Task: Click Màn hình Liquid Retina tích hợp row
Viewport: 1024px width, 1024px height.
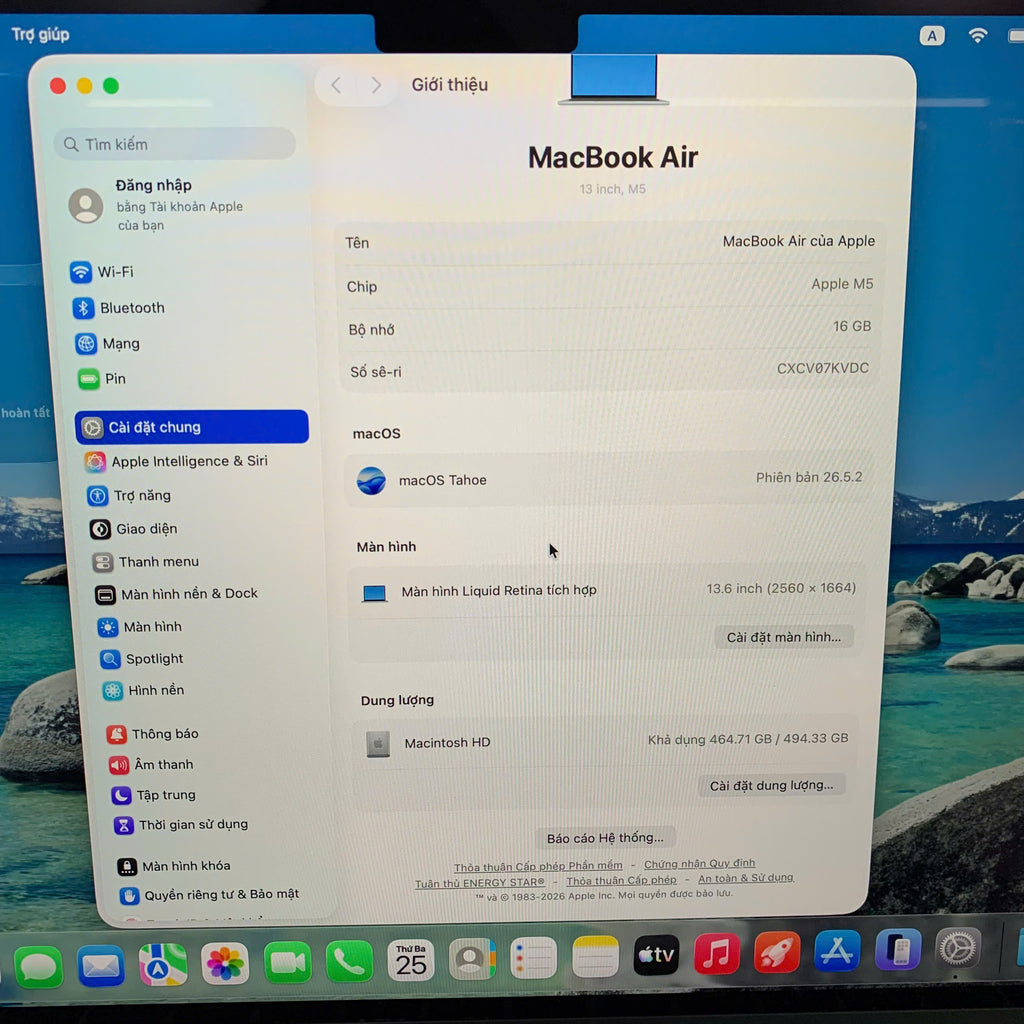Action: pos(607,590)
